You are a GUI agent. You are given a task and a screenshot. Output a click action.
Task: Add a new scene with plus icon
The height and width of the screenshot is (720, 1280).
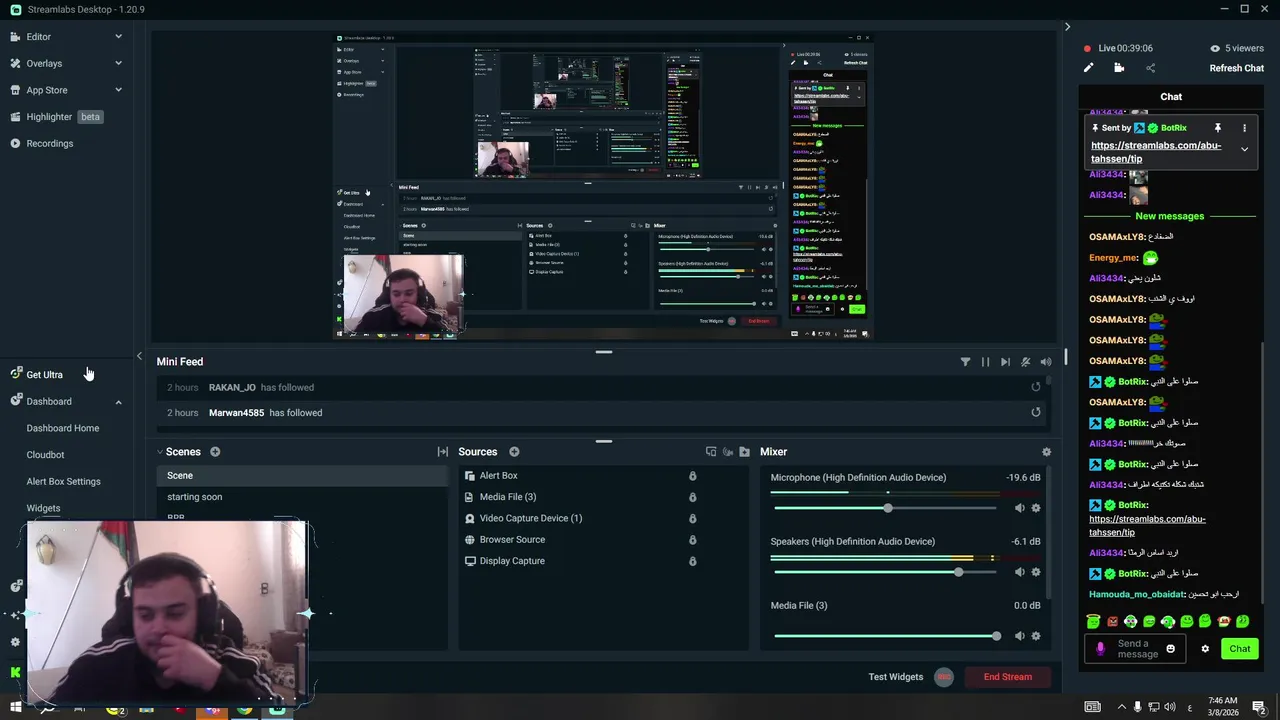[215, 452]
